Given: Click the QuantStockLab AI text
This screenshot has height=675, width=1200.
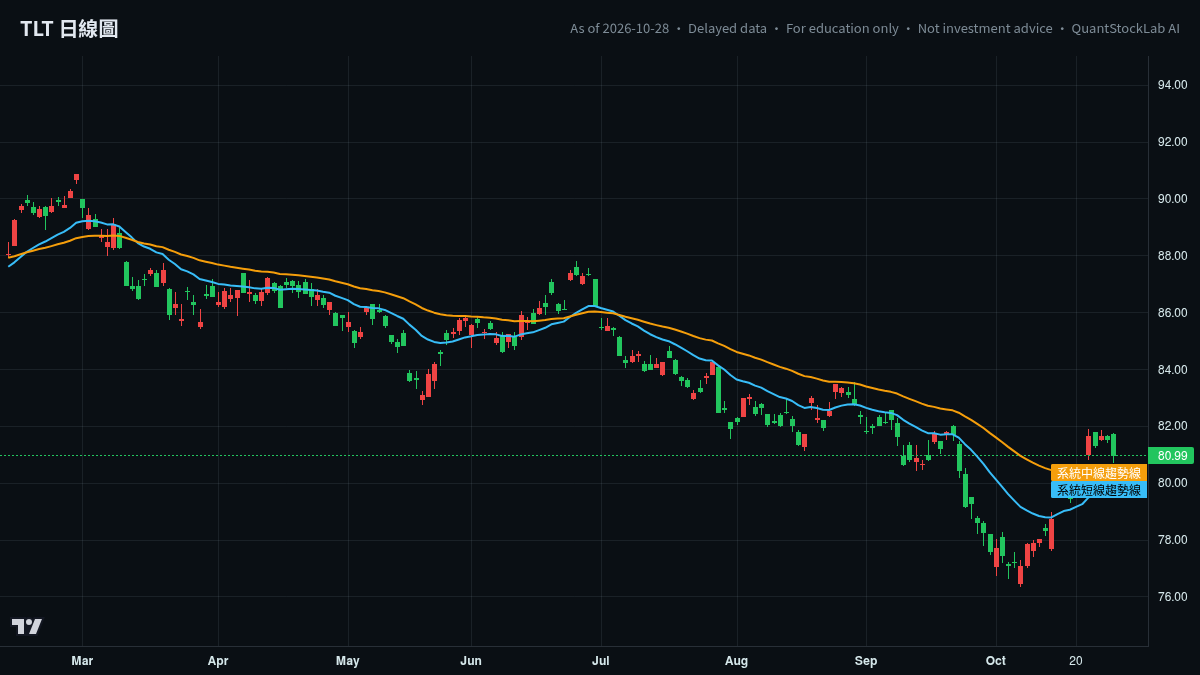Looking at the screenshot, I should point(1126,29).
